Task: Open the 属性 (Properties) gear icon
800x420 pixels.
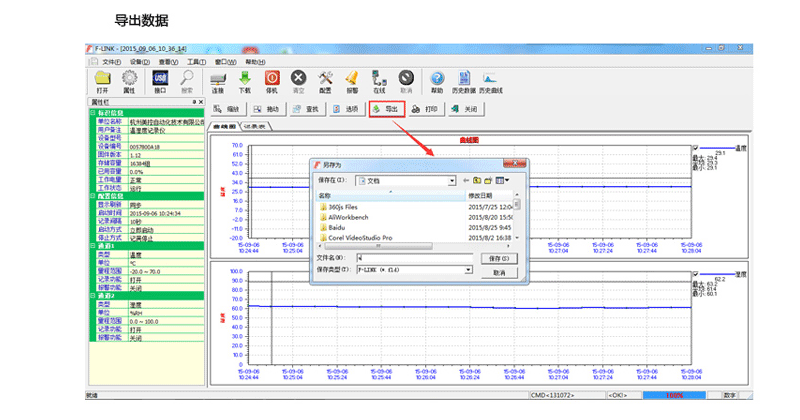Action: coord(129,79)
